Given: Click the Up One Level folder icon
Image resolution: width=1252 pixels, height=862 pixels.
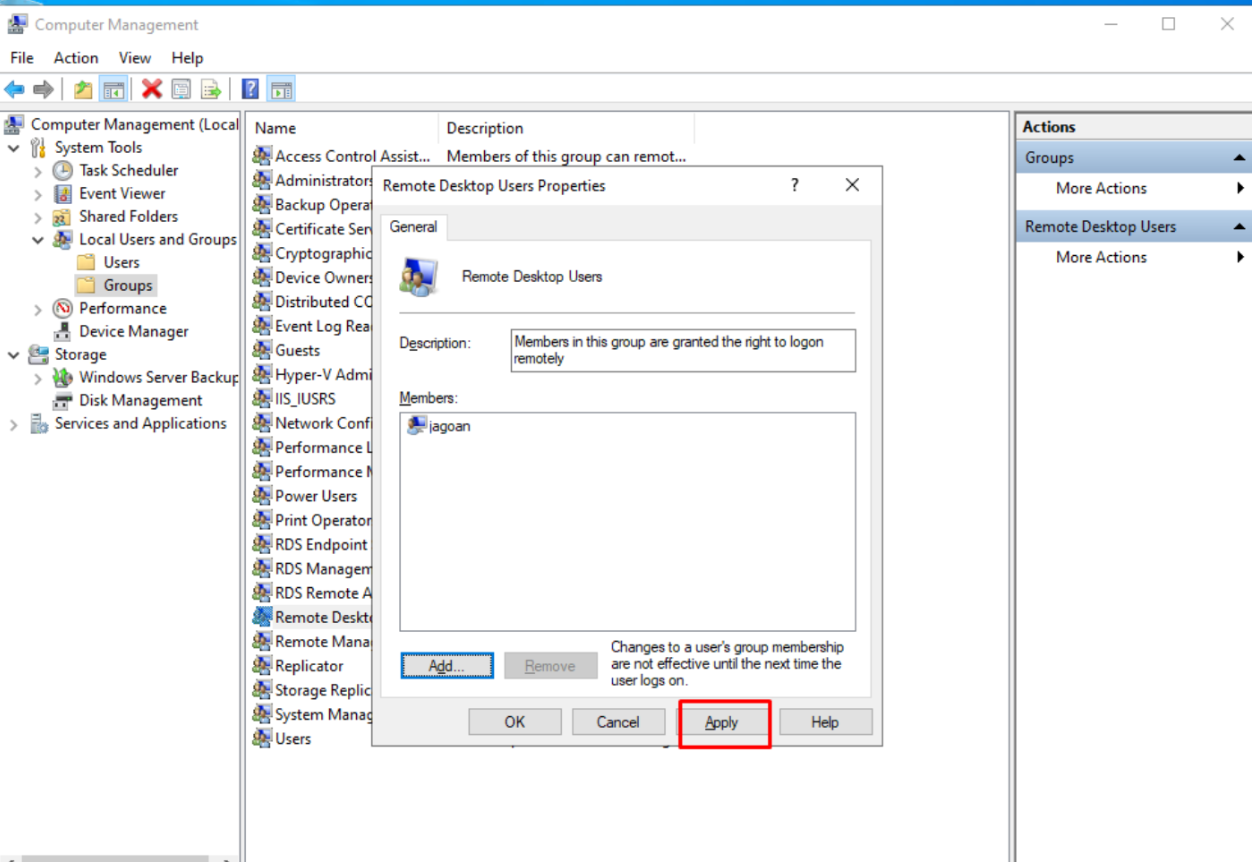Looking at the screenshot, I should click(x=83, y=90).
